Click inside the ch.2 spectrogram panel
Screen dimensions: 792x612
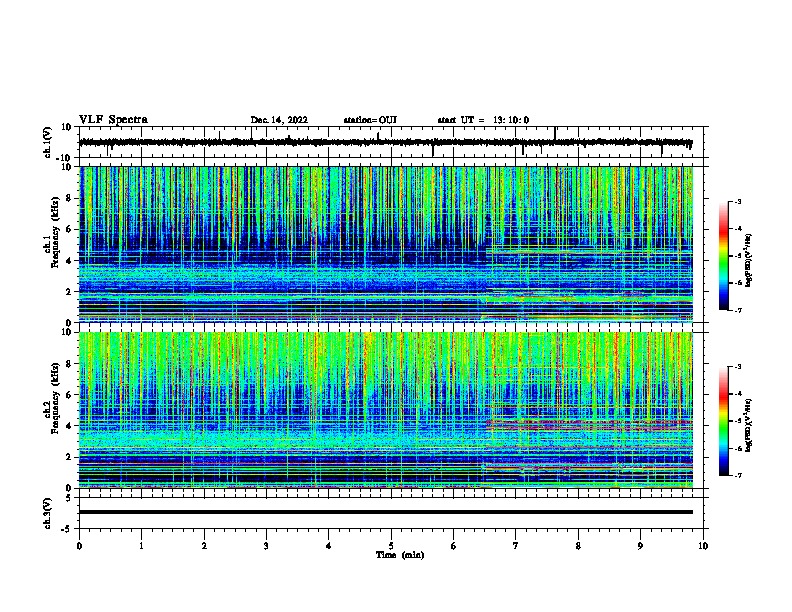pos(385,410)
